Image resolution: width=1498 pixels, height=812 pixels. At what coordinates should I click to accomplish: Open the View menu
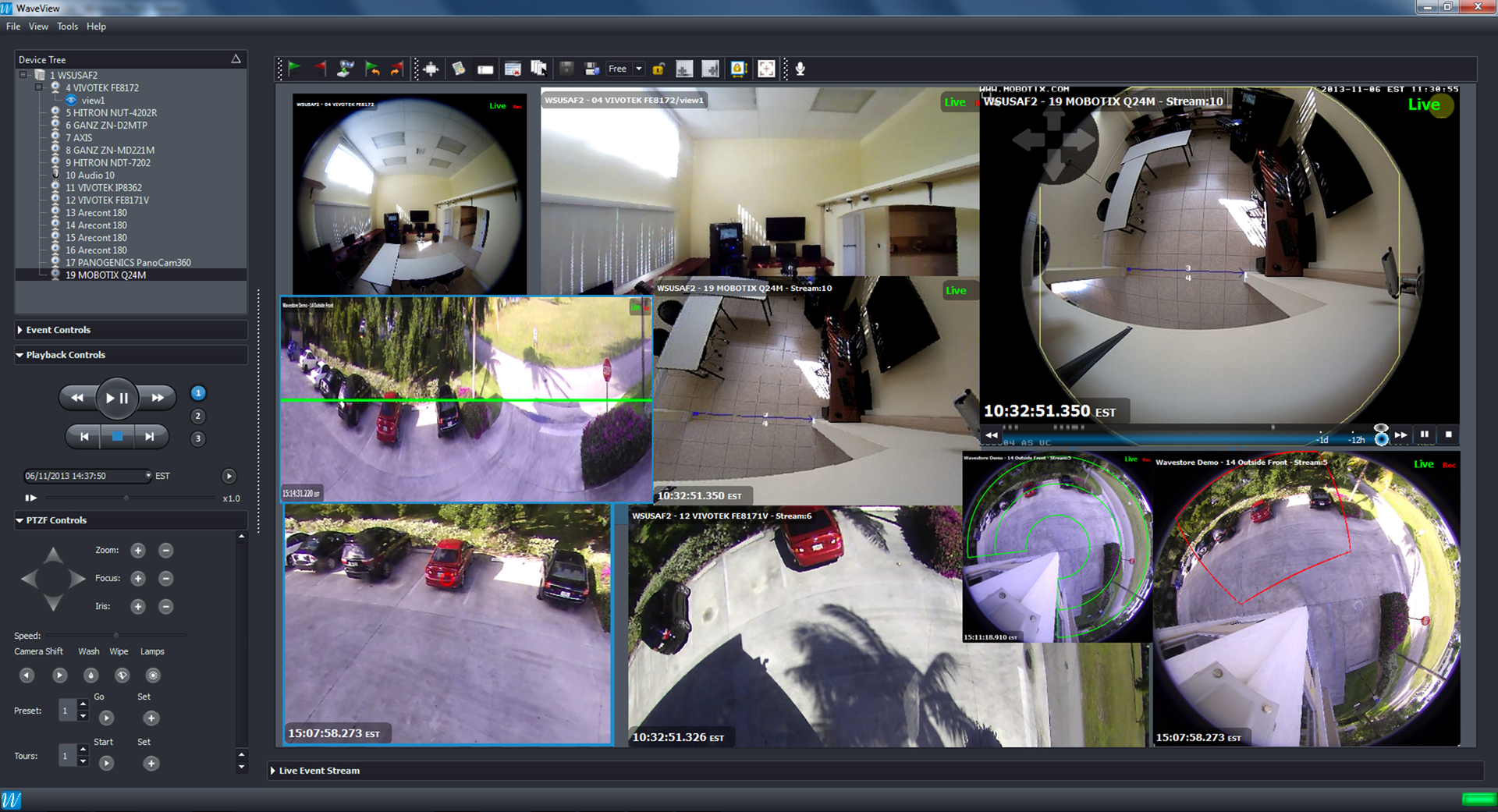coord(38,26)
